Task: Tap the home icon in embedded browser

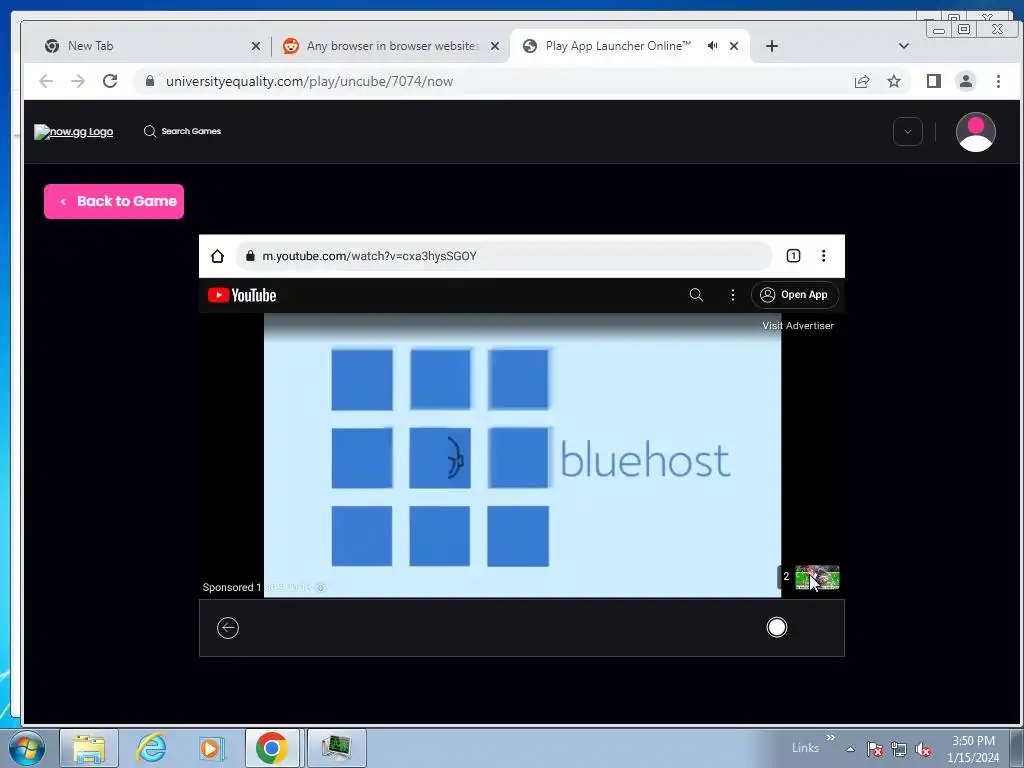Action: tap(217, 256)
